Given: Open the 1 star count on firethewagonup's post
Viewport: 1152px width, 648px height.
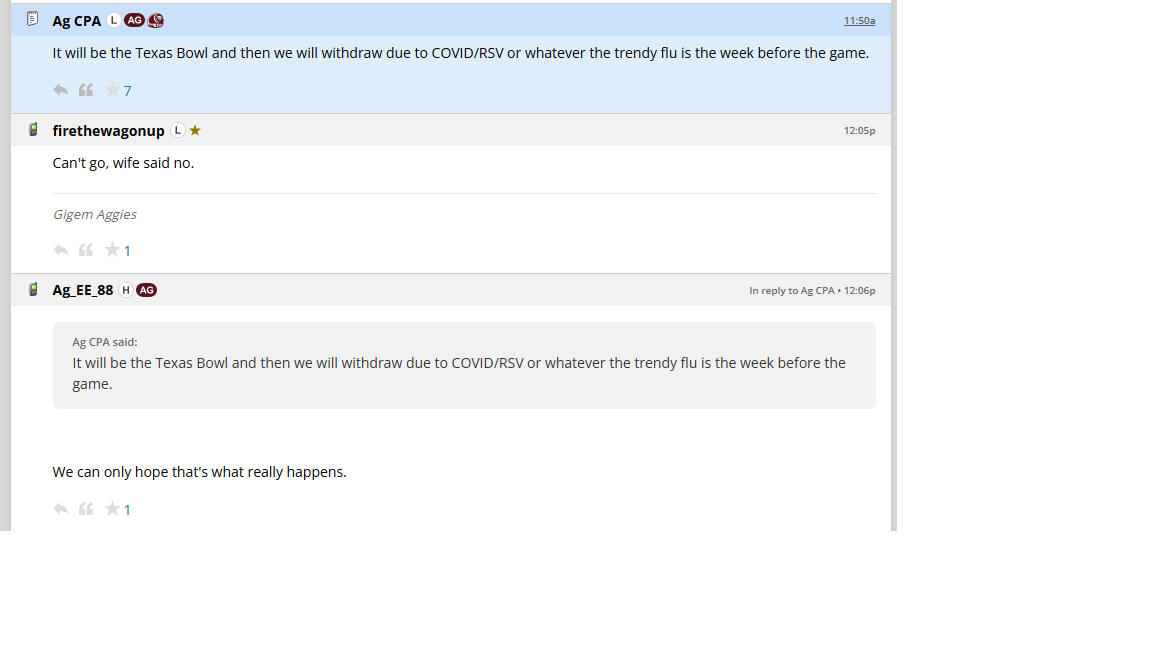Looking at the screenshot, I should pos(127,251).
